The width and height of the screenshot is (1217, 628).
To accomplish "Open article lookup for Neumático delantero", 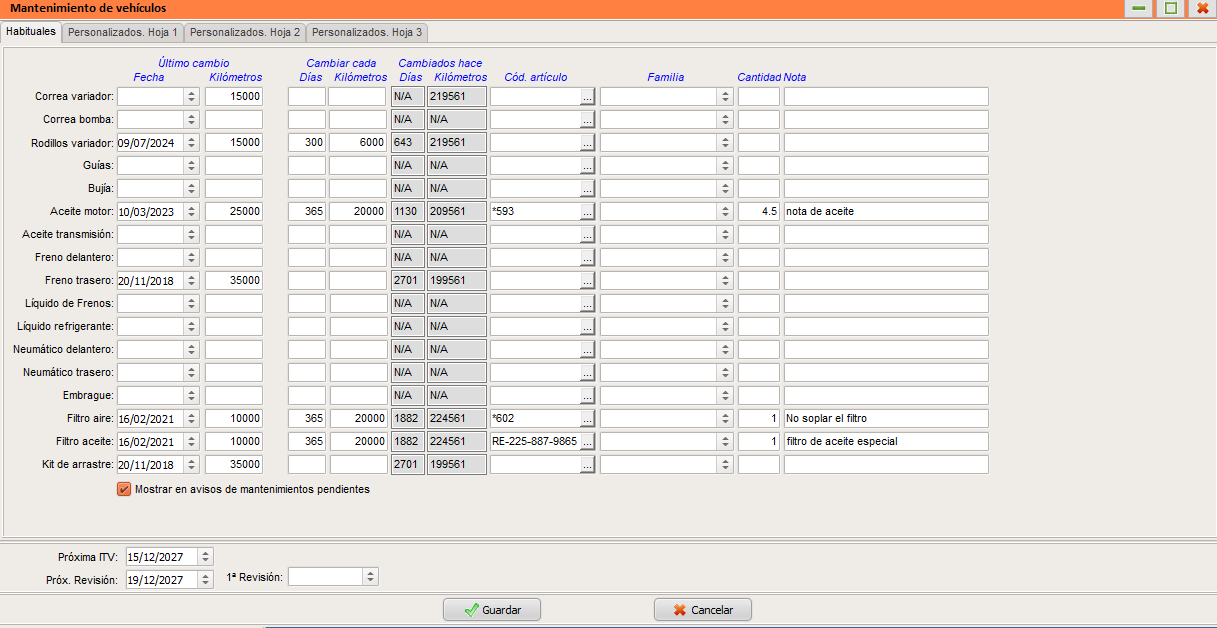I will pyautogui.click(x=588, y=350).
